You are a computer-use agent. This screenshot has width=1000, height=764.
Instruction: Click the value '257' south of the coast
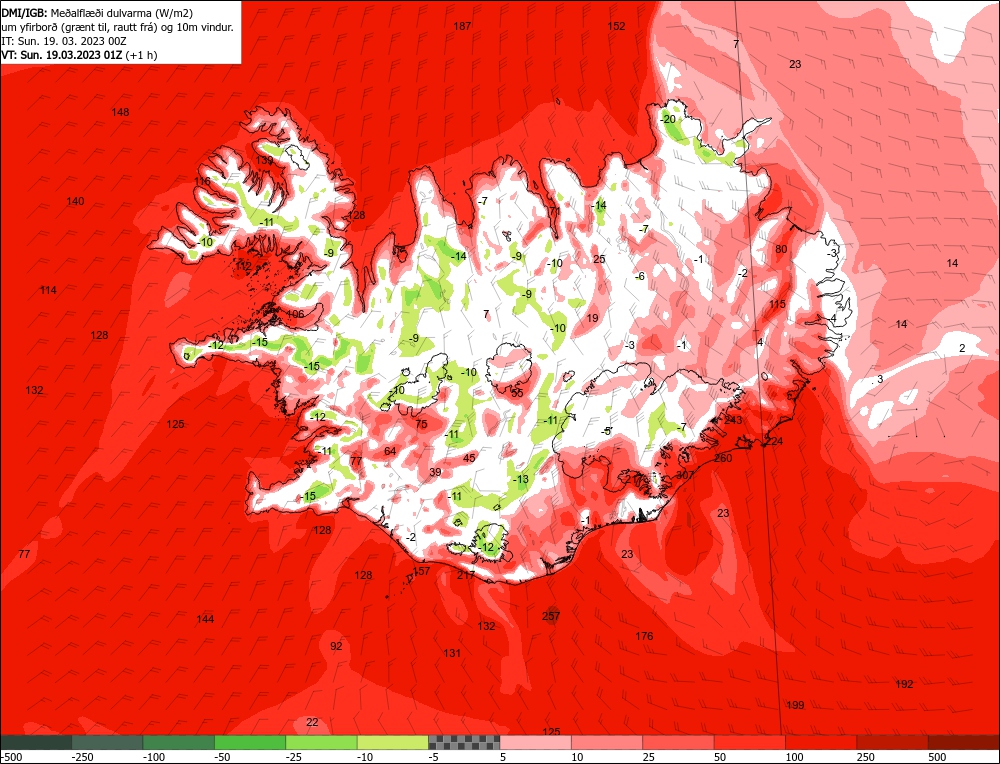click(551, 616)
